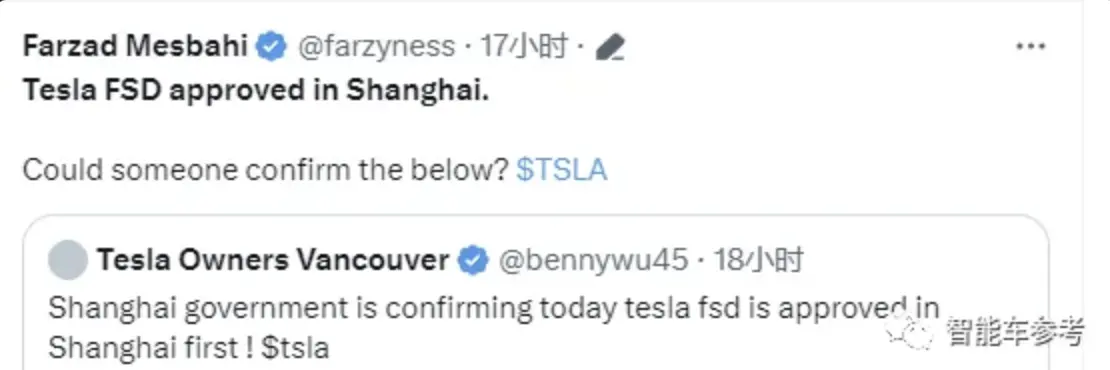1110x370 pixels.
Task: Open the three-dot more options menu
Action: coord(1030,47)
